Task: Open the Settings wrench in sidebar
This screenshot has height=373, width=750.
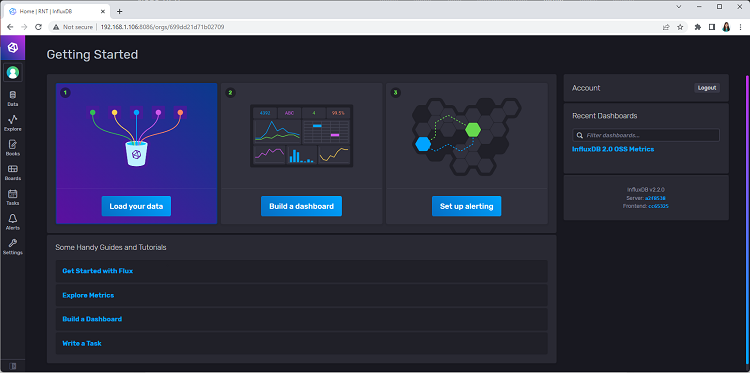Action: (x=13, y=247)
